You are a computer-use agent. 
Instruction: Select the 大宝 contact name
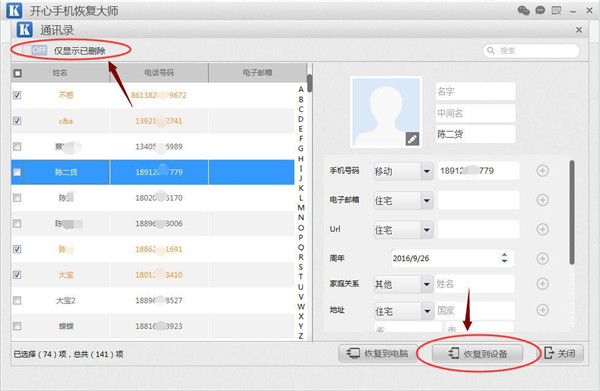pos(66,275)
